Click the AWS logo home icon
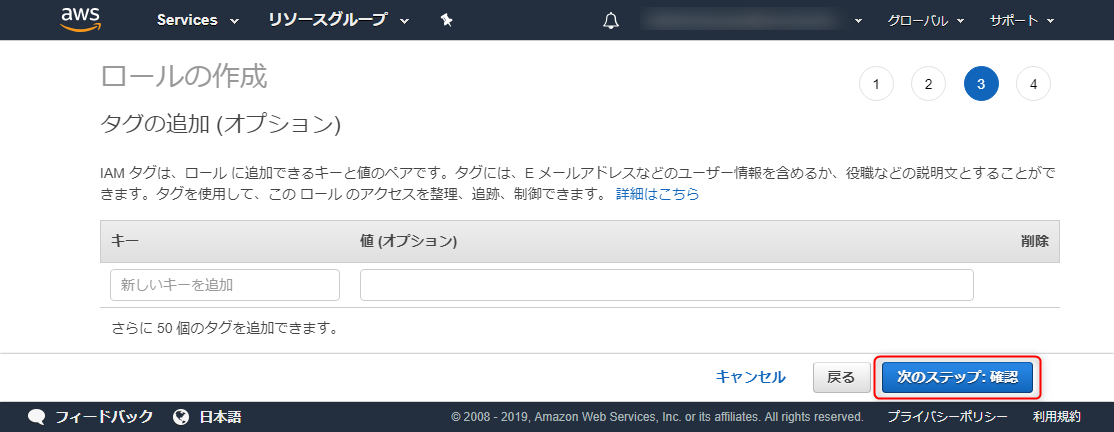The height and width of the screenshot is (432, 1114). 81,19
